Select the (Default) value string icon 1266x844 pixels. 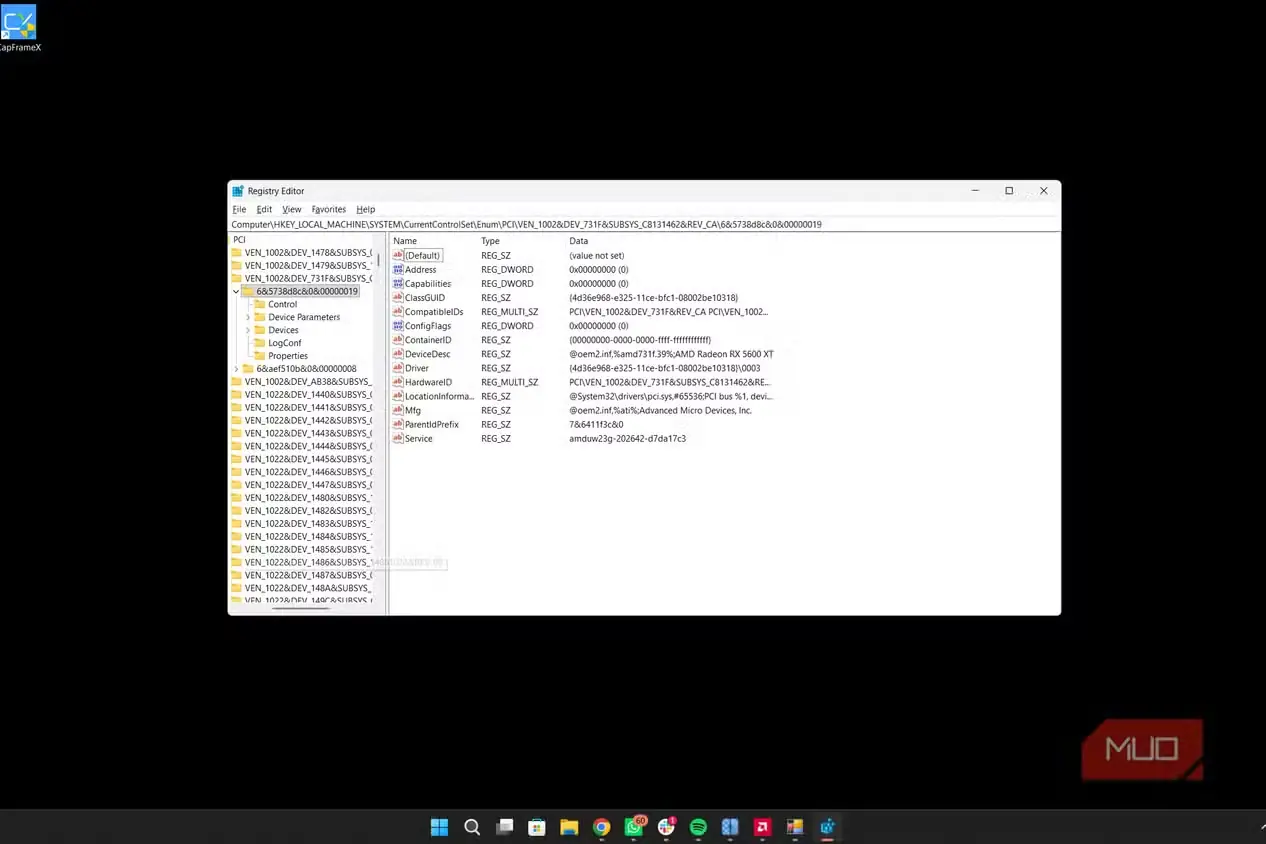tap(398, 255)
